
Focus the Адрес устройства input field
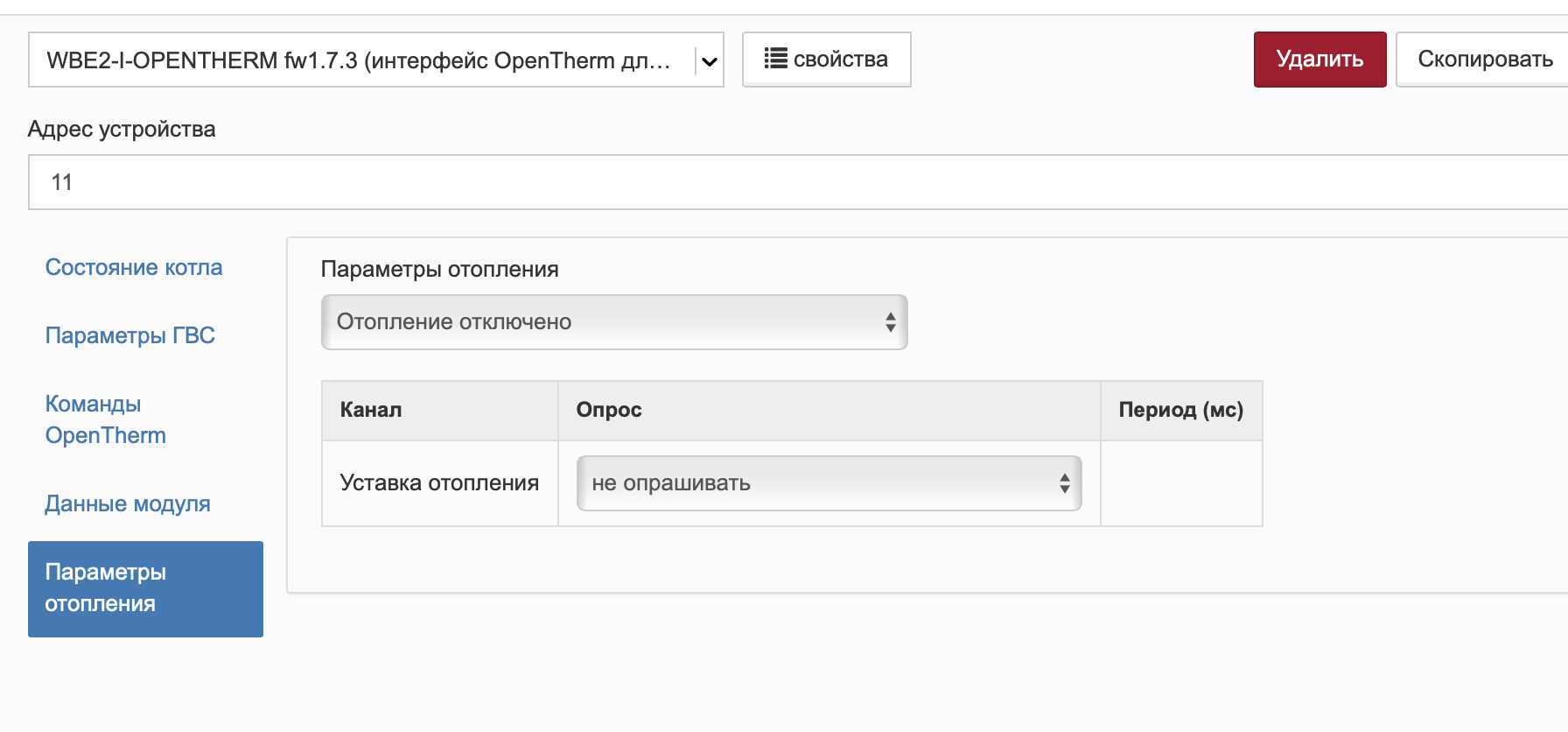click(x=798, y=182)
